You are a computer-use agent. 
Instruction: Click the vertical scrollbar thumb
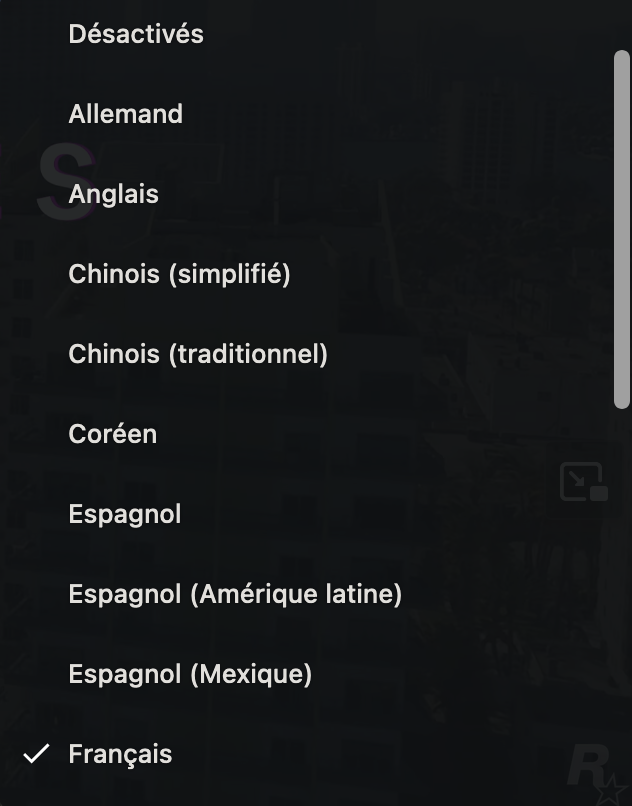click(621, 228)
